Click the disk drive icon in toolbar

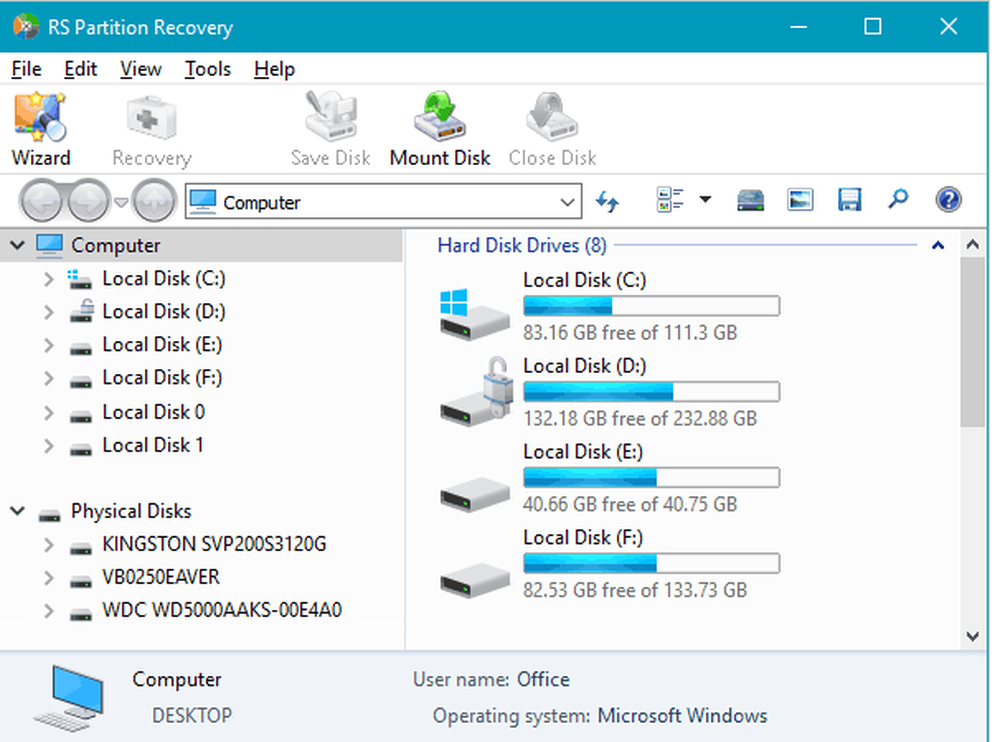(751, 200)
